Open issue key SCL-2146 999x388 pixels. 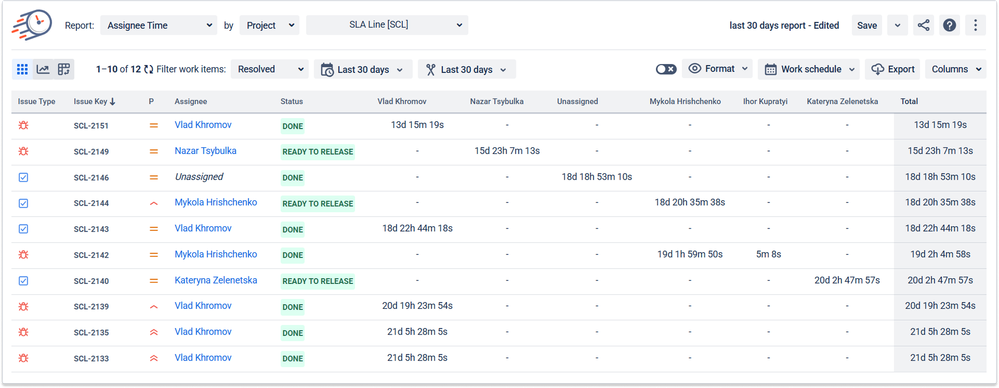(x=91, y=178)
